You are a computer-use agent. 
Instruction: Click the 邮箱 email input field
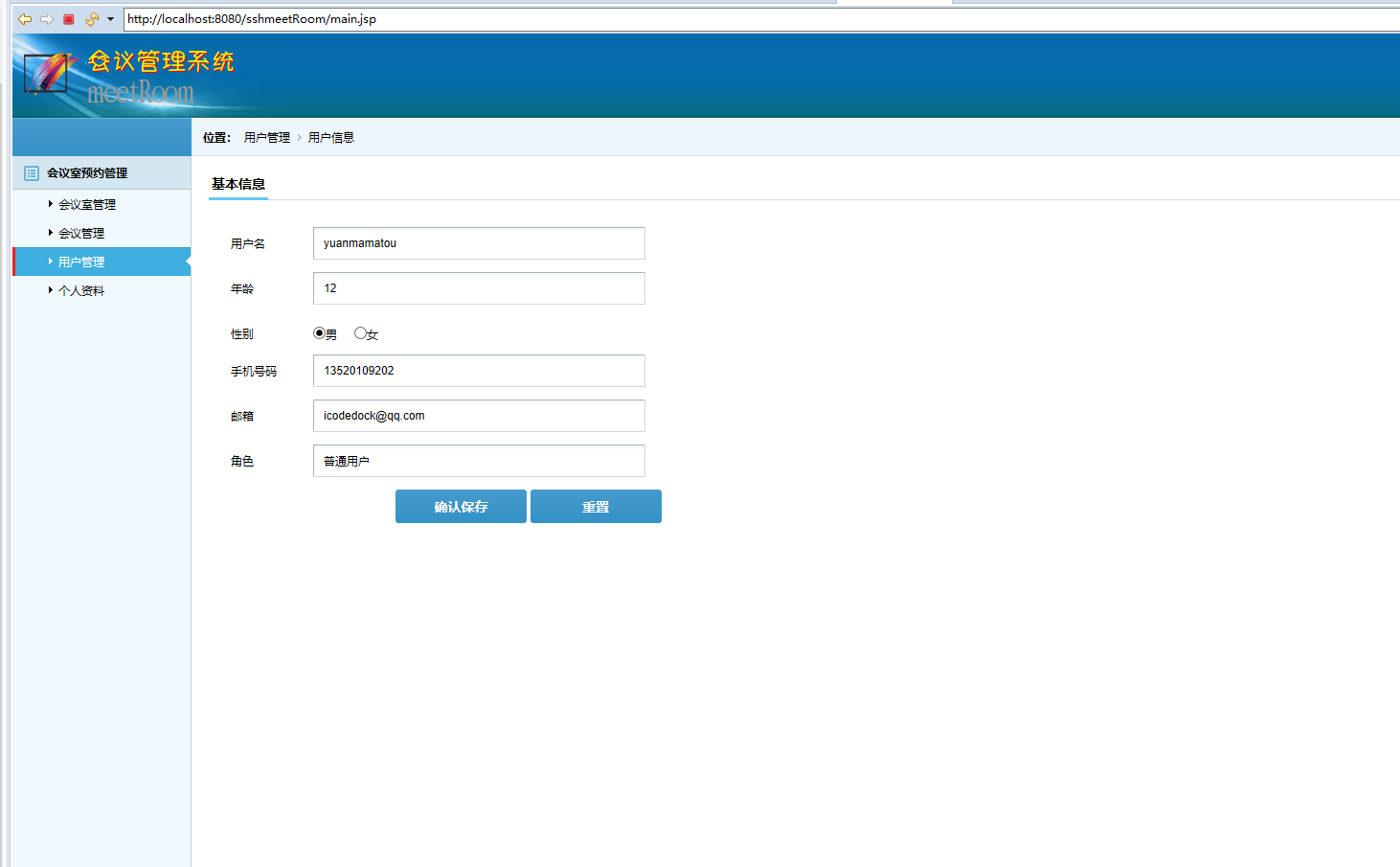[478, 415]
